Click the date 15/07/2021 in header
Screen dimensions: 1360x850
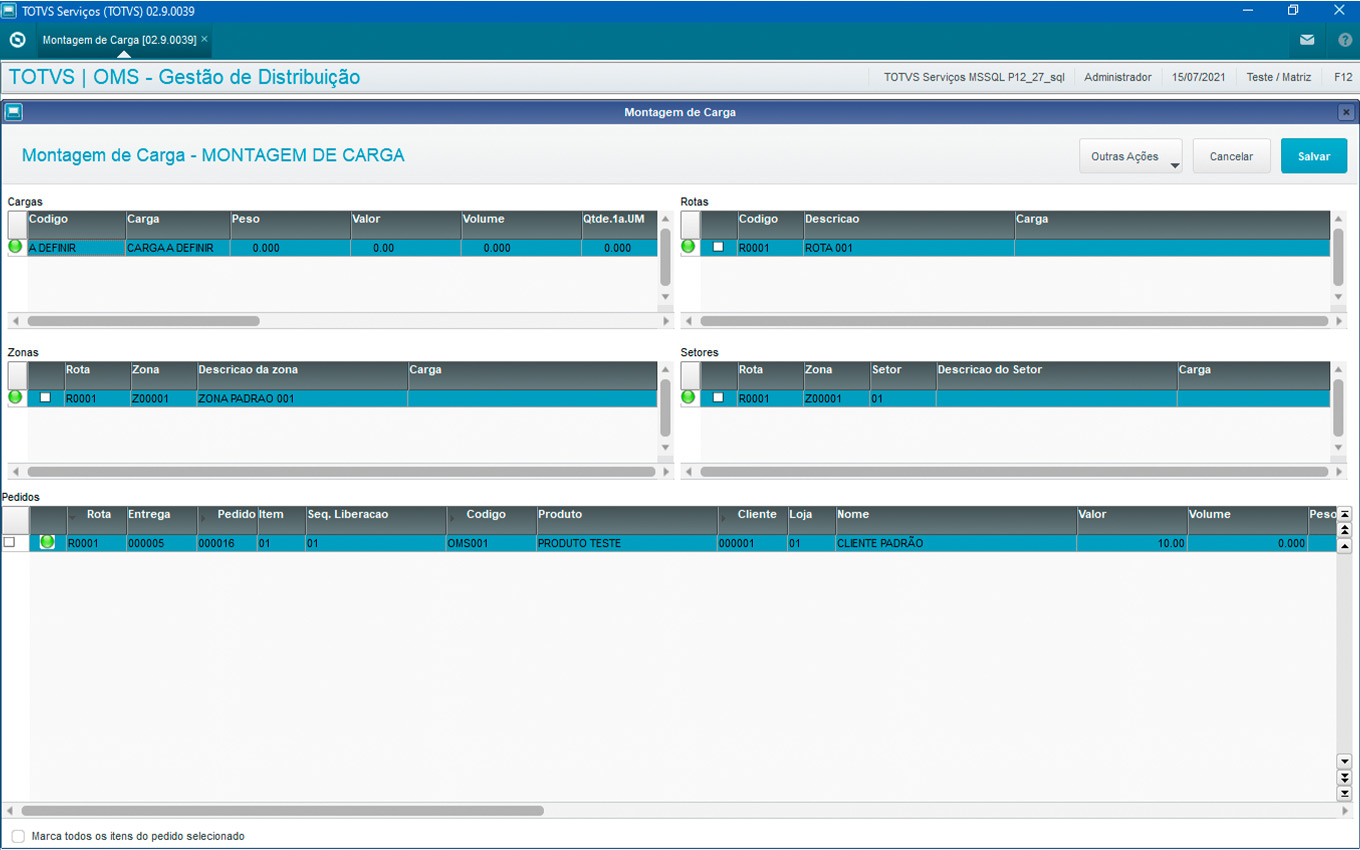[x=1198, y=77]
